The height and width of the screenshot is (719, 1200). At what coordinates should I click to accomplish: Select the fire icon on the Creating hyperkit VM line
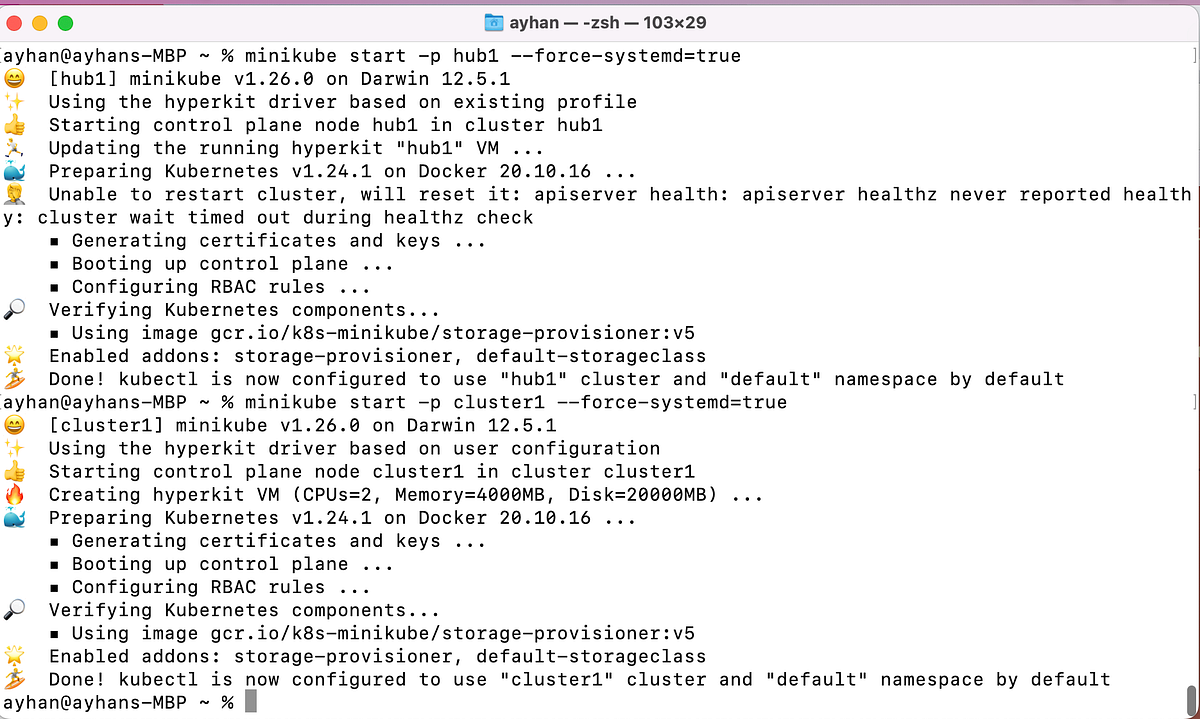tap(13, 494)
